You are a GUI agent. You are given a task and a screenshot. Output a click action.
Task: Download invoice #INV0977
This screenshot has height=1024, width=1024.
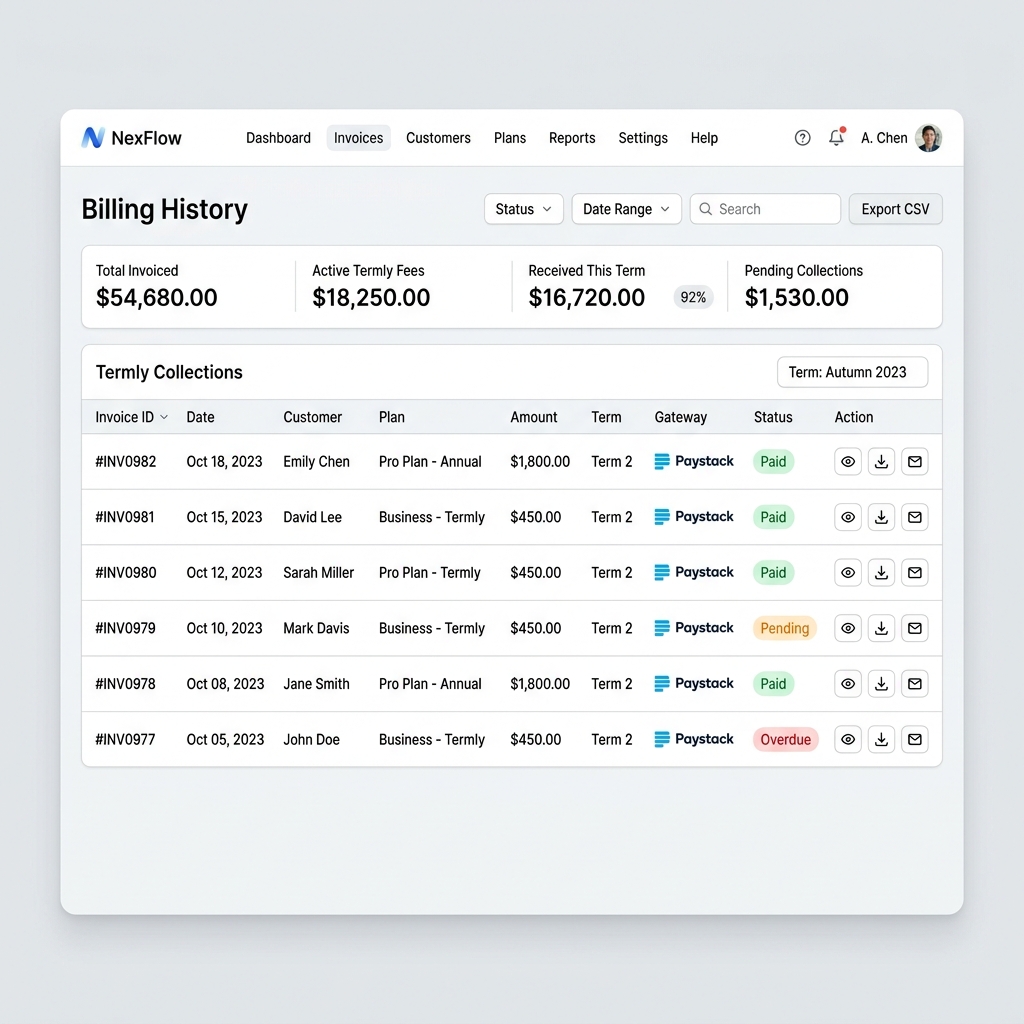[881, 739]
